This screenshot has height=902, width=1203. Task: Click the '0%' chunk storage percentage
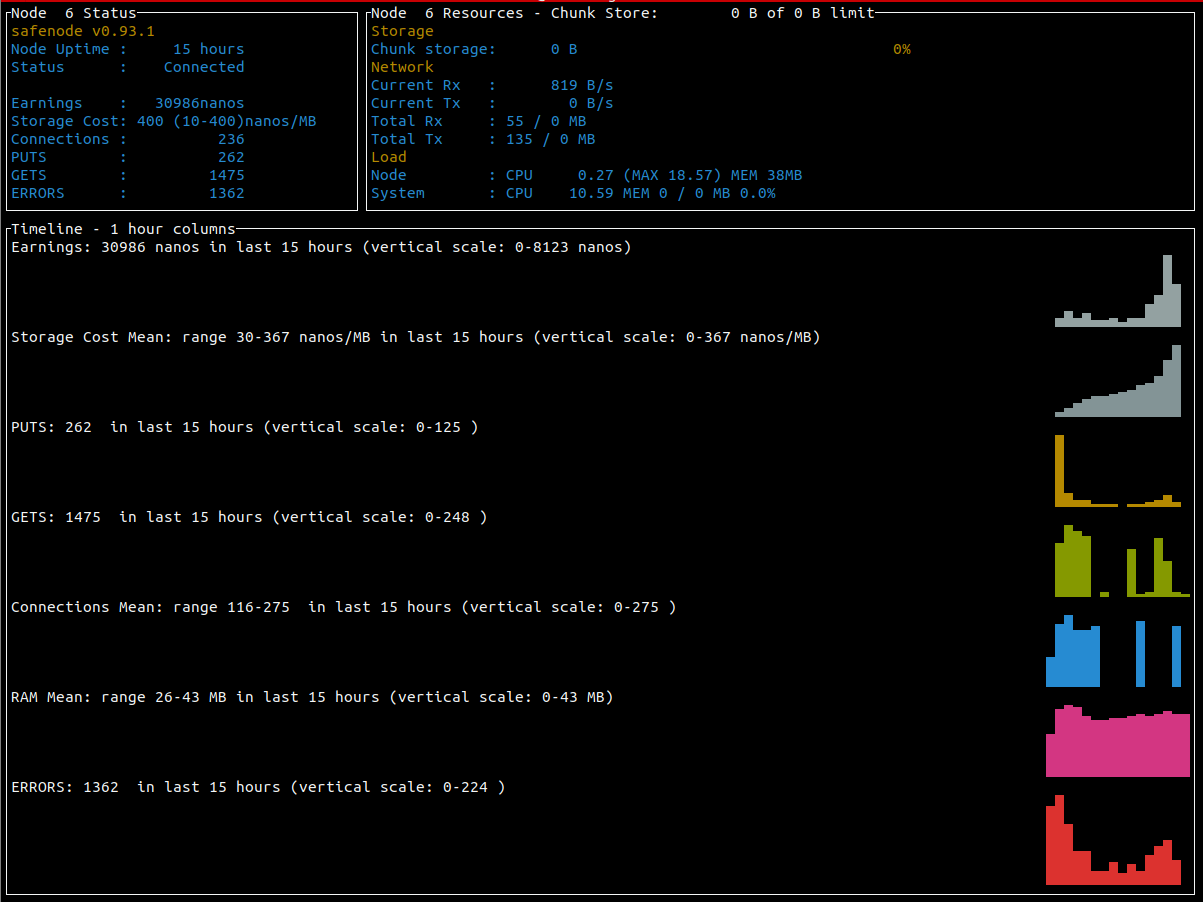point(902,49)
